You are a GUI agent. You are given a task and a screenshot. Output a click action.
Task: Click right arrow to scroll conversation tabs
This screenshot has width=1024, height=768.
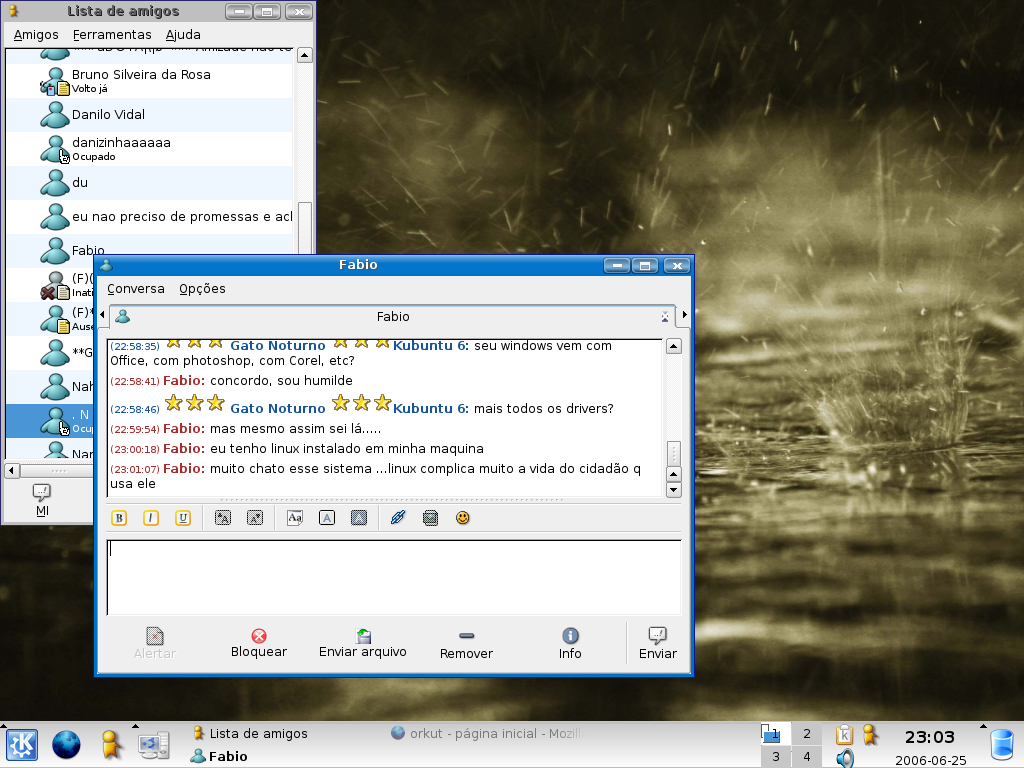[684, 315]
